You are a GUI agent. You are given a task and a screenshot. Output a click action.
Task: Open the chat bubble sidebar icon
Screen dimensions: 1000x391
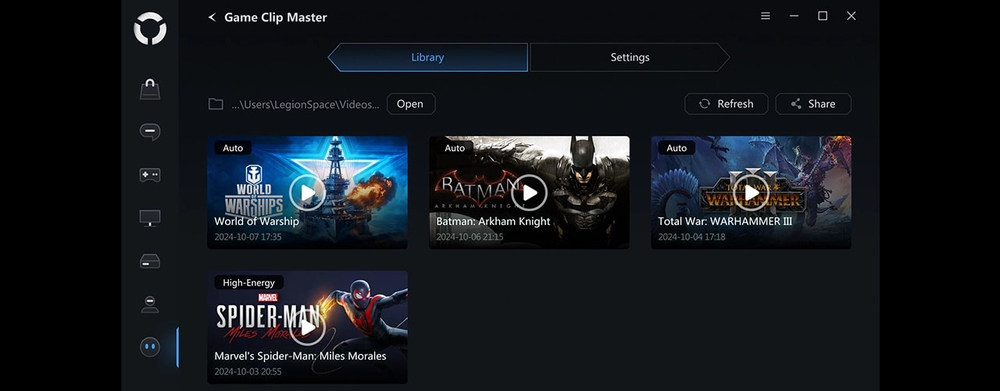[150, 132]
